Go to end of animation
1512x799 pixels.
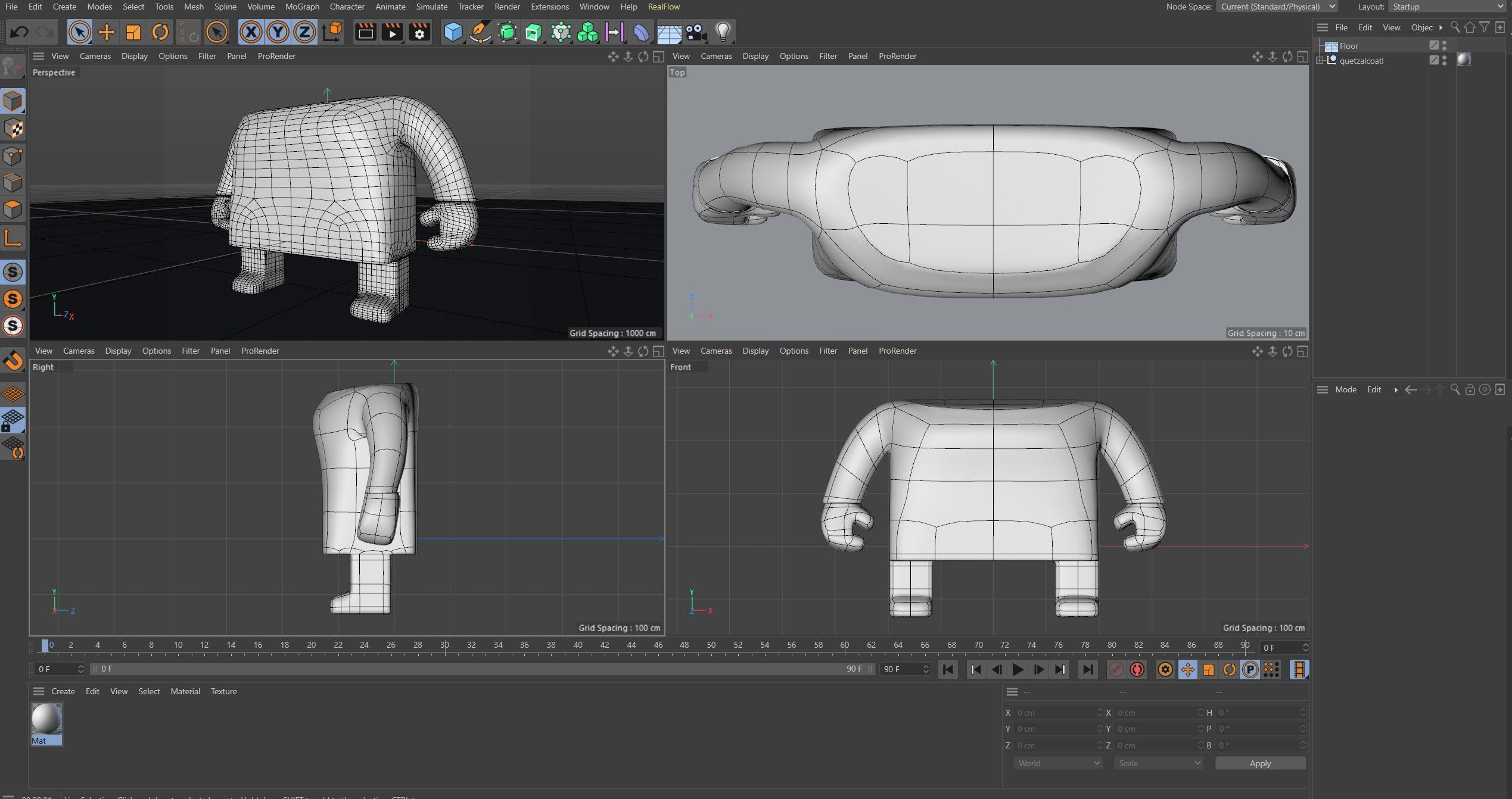point(1088,670)
